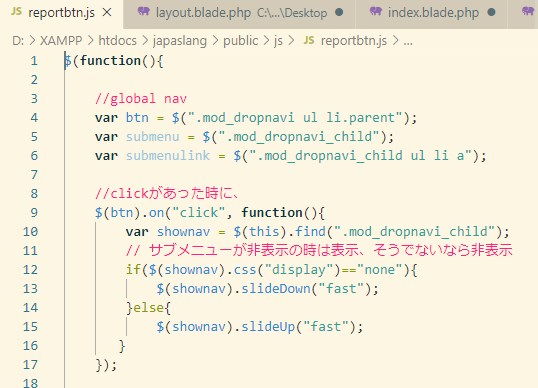
Task: Click elephant icon on layout.blade.php tab
Action: coord(143,12)
